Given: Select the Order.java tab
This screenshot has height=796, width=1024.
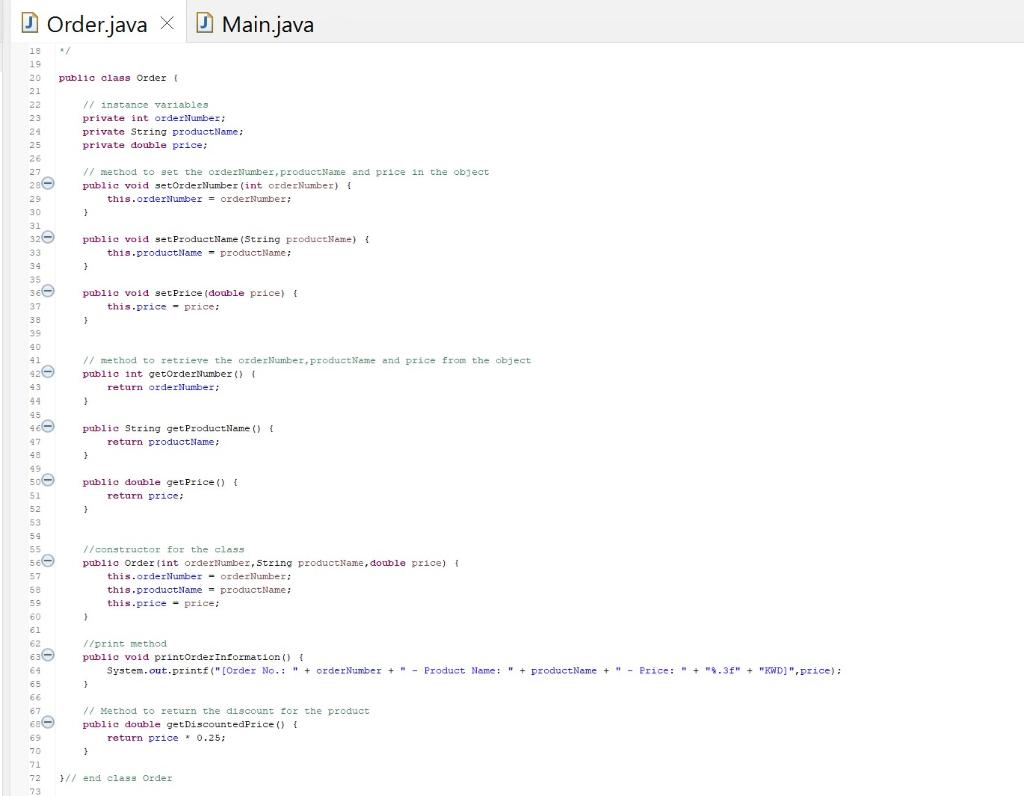Looking at the screenshot, I should tap(95, 22).
